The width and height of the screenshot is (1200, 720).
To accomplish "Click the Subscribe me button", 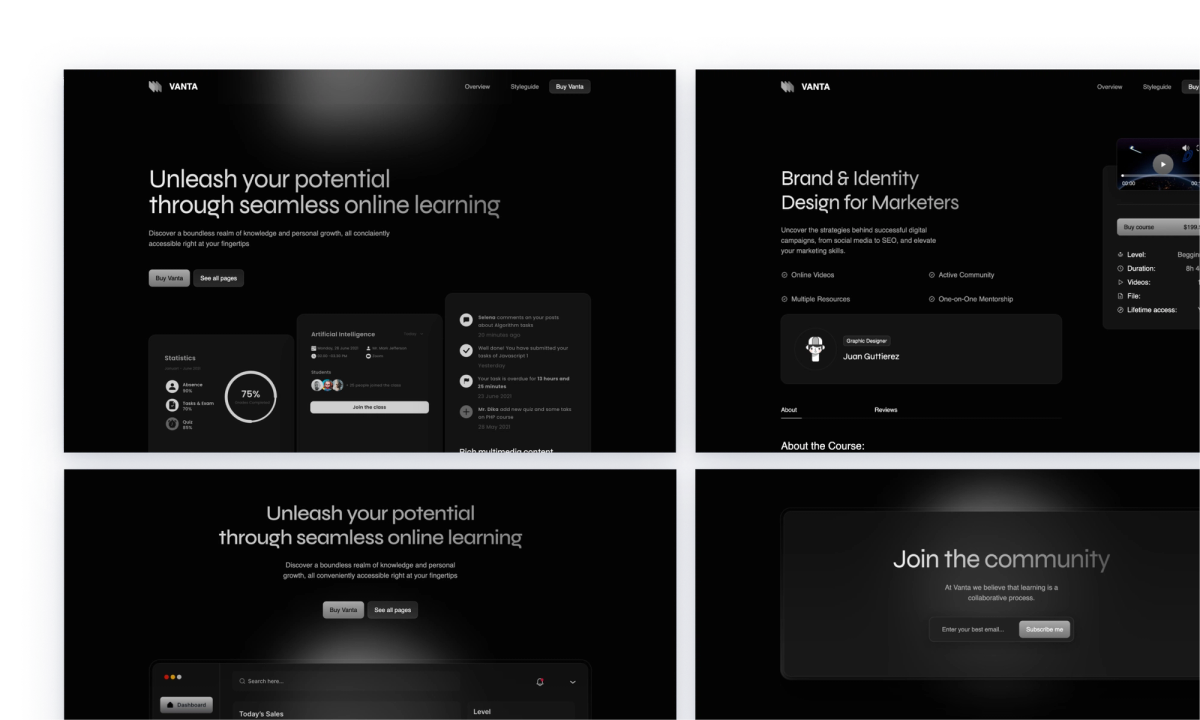I will pyautogui.click(x=1045, y=629).
